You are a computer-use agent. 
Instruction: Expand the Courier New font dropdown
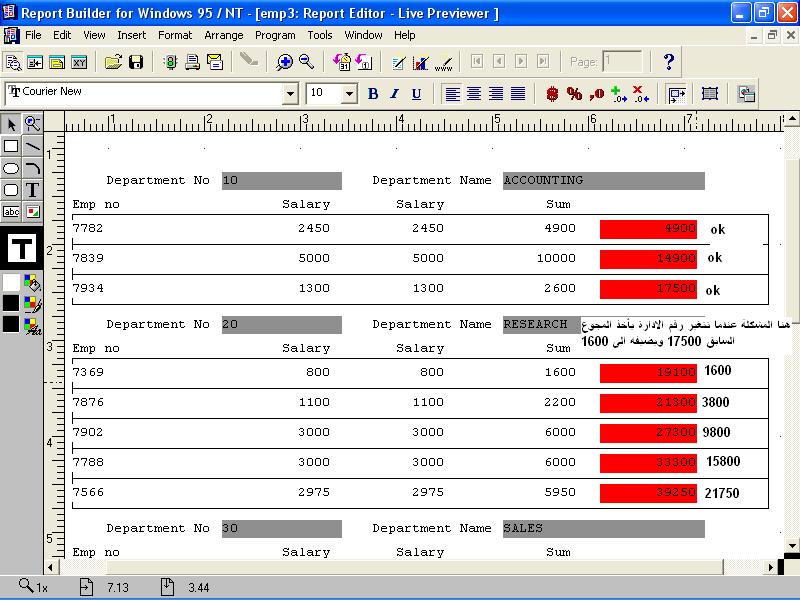pos(290,94)
